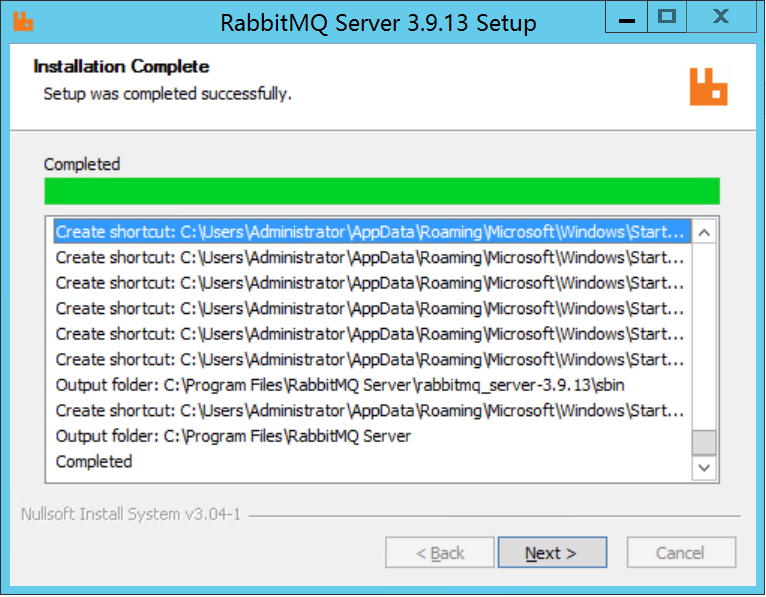This screenshot has width=766, height=597.
Task: Click 'Setup was completed successfully.' text
Action: click(x=168, y=93)
